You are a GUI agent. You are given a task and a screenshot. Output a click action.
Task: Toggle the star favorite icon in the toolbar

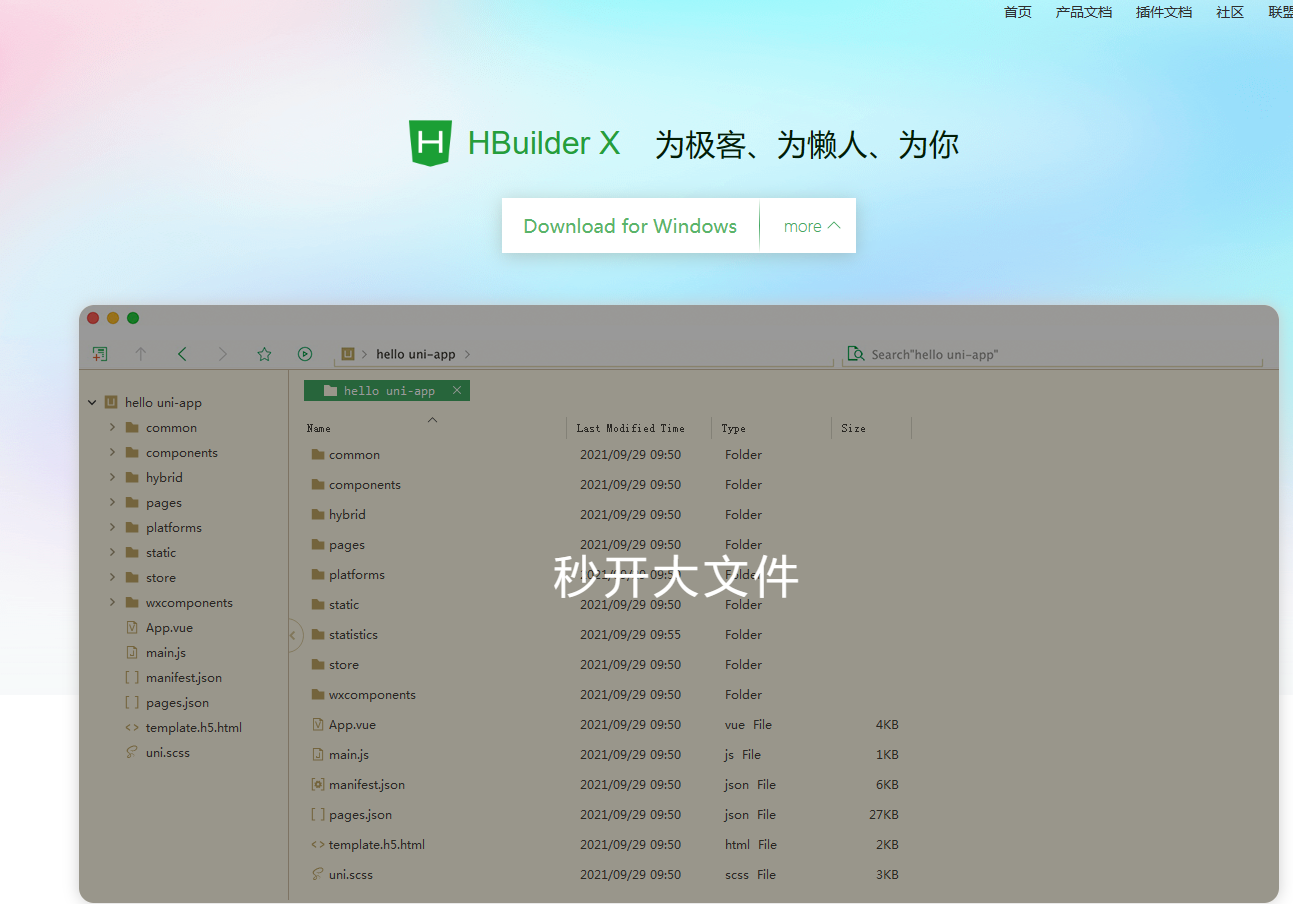(263, 353)
